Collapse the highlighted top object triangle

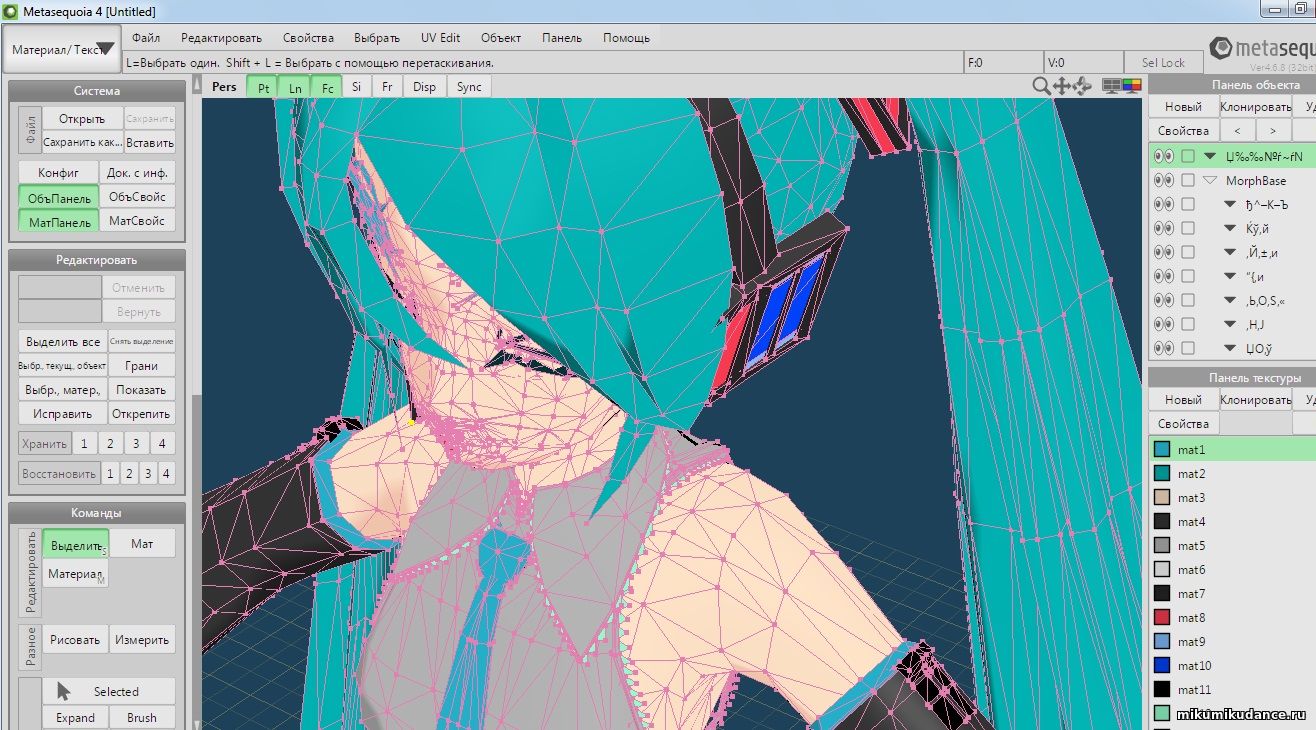point(1209,157)
